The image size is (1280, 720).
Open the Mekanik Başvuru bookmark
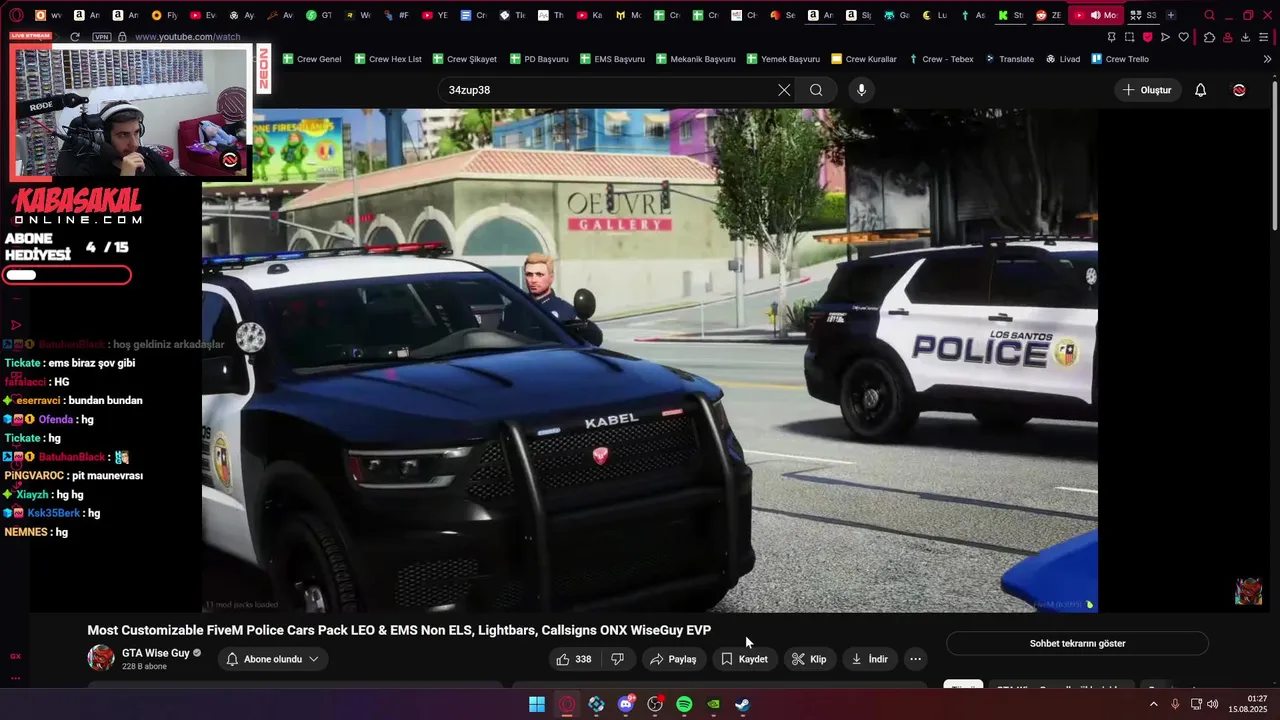coord(696,59)
